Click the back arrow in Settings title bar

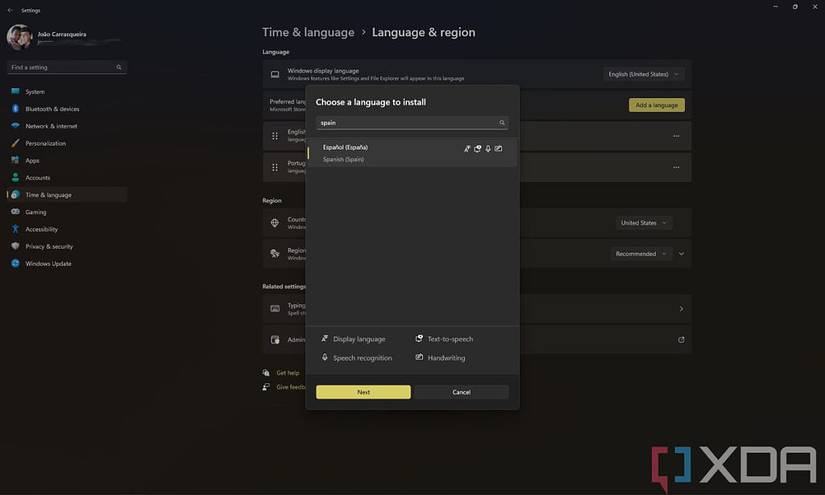coord(11,10)
